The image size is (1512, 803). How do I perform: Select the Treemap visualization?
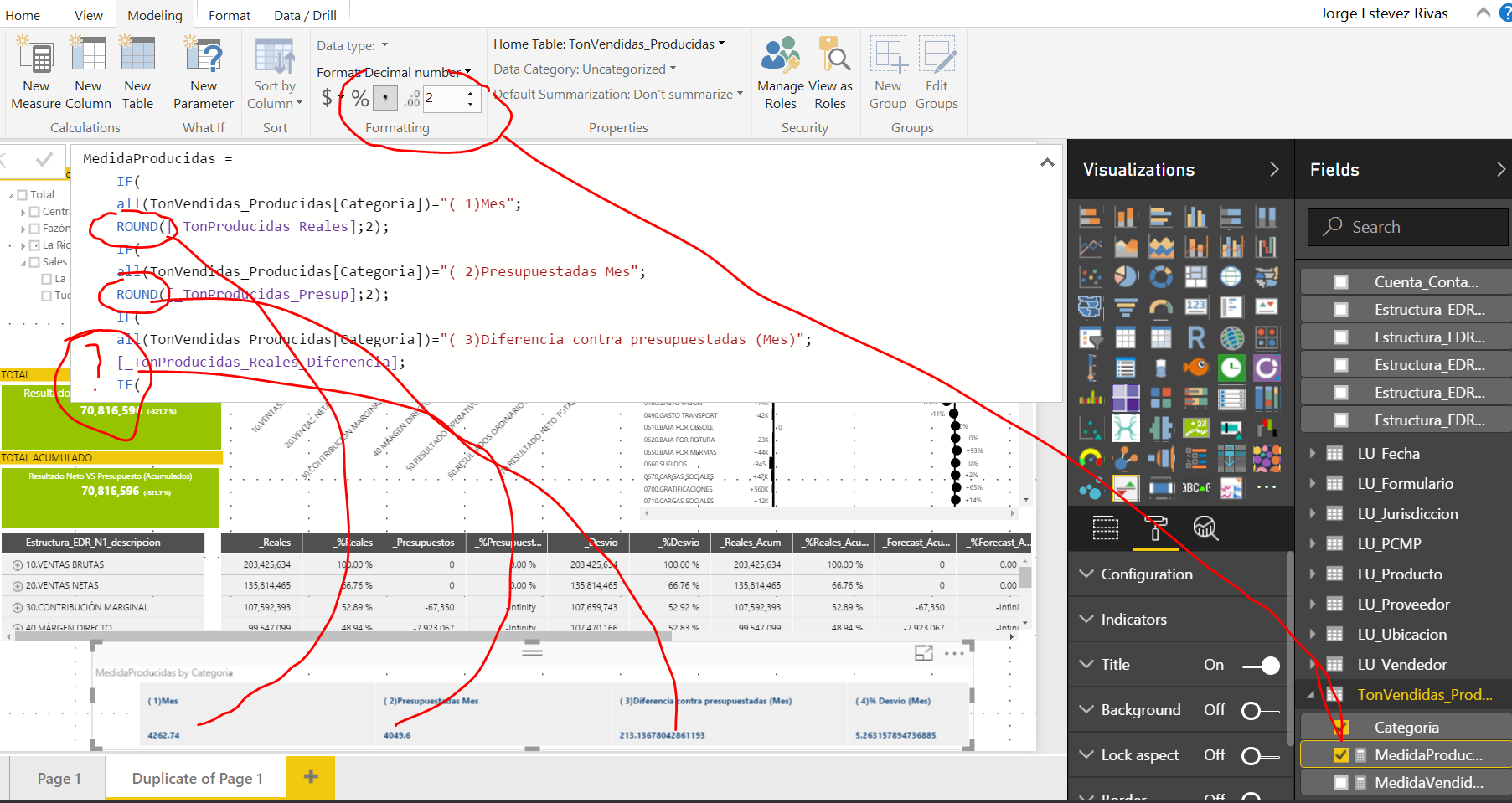(x=1196, y=277)
